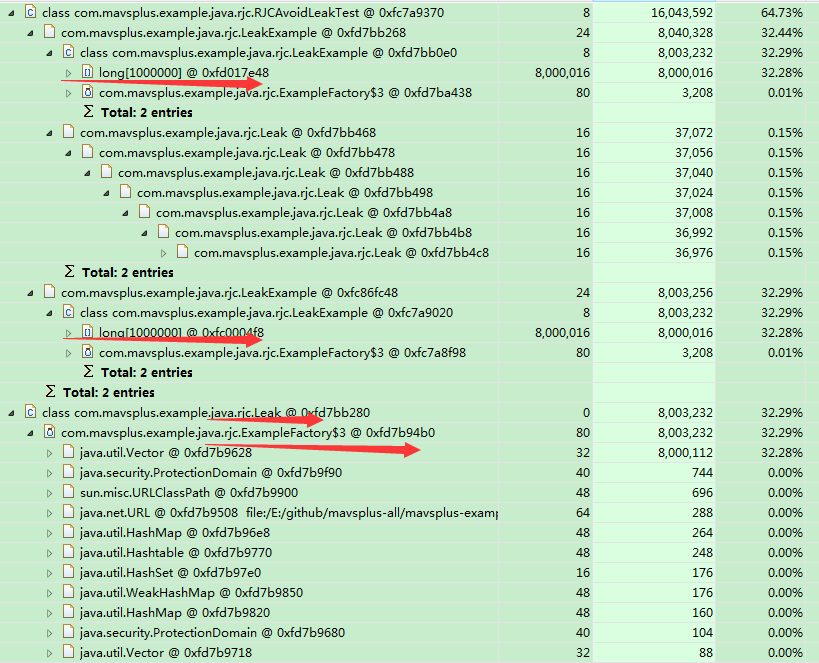Click the object icon of Leak @ 0xfd7bb4a8
Viewport: 819px width, 663px height.
tap(145, 212)
